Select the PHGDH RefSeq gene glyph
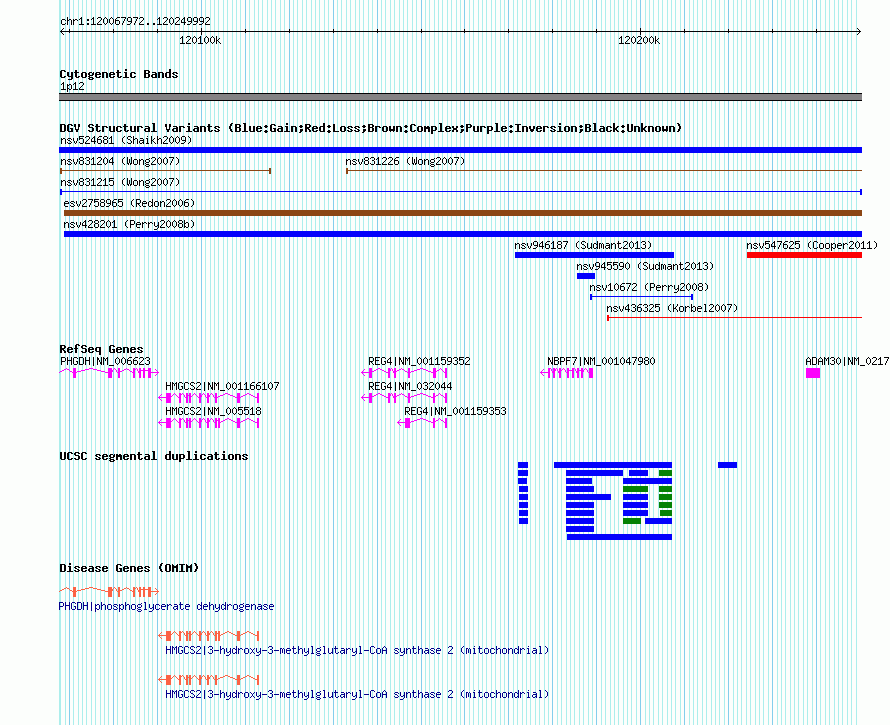This screenshot has width=890, height=725. [x=109, y=372]
